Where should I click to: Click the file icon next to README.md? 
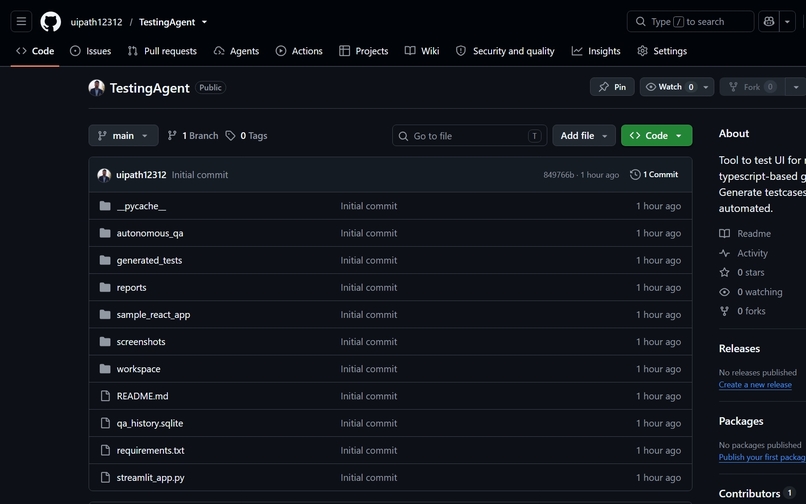(x=105, y=396)
